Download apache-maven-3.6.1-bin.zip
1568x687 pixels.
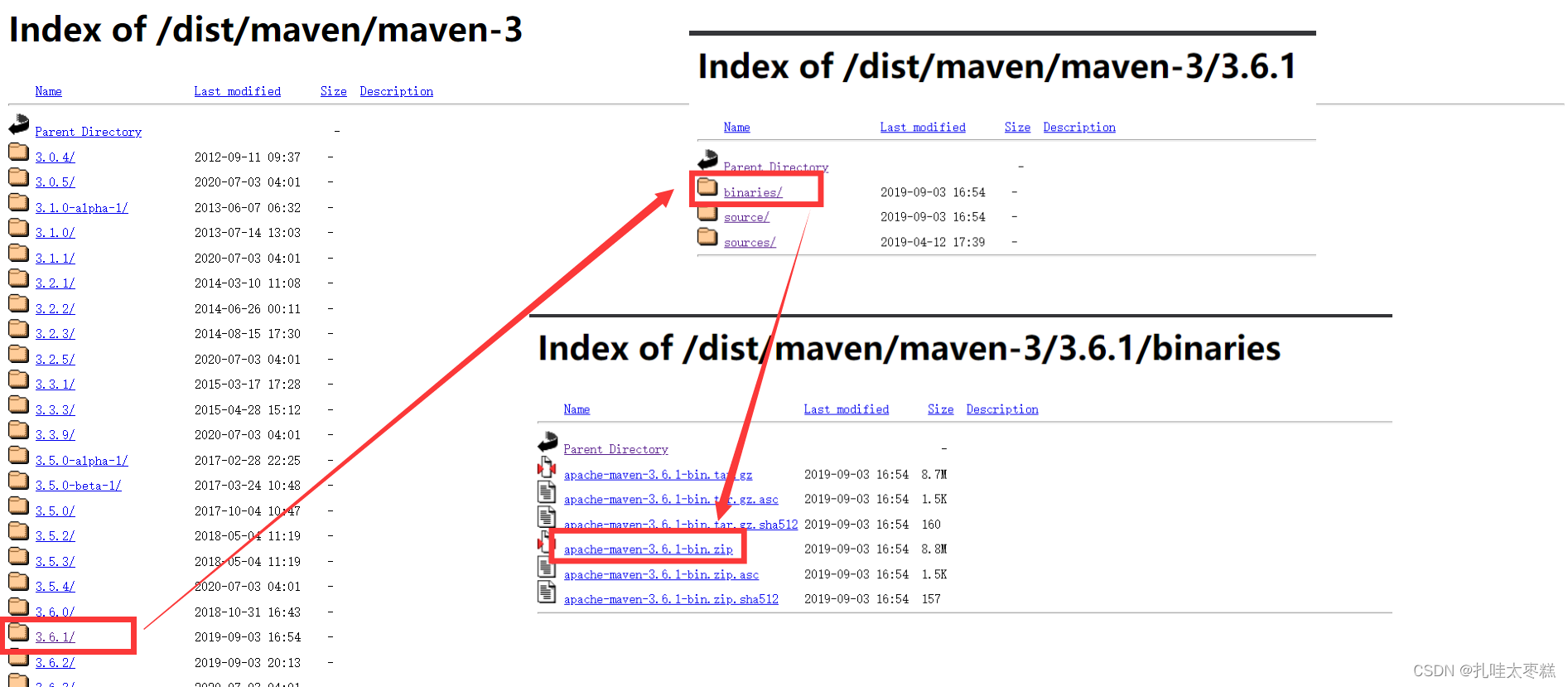648,549
